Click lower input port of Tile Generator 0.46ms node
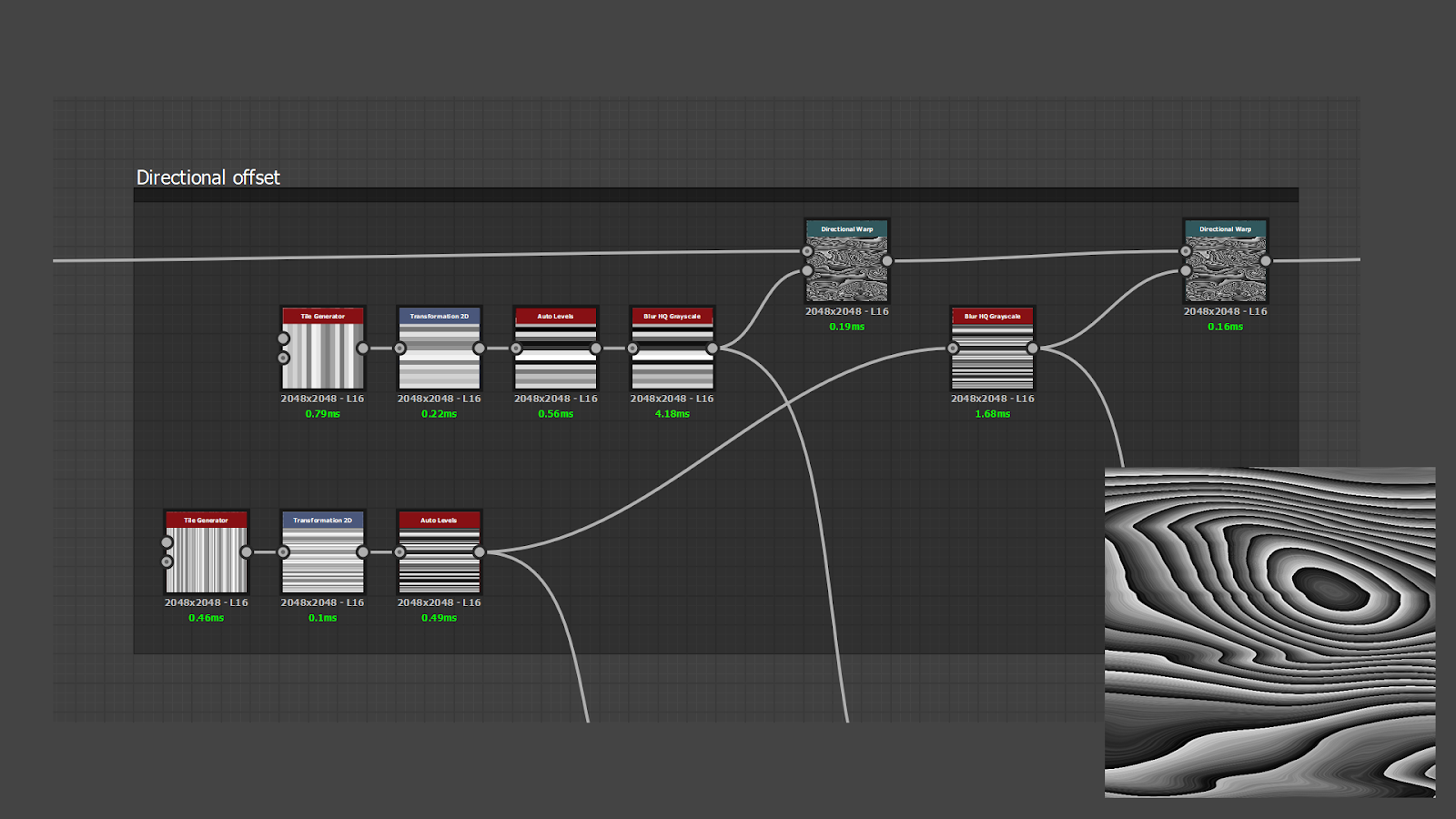This screenshot has height=819, width=1456. (167, 561)
